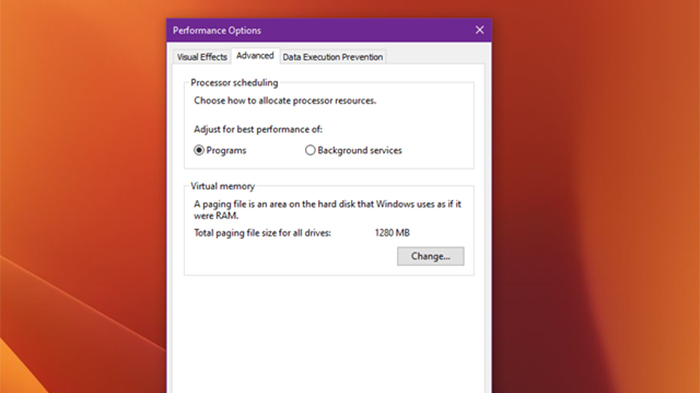The image size is (700, 393).
Task: Select the Advanced tab
Action: (255, 56)
